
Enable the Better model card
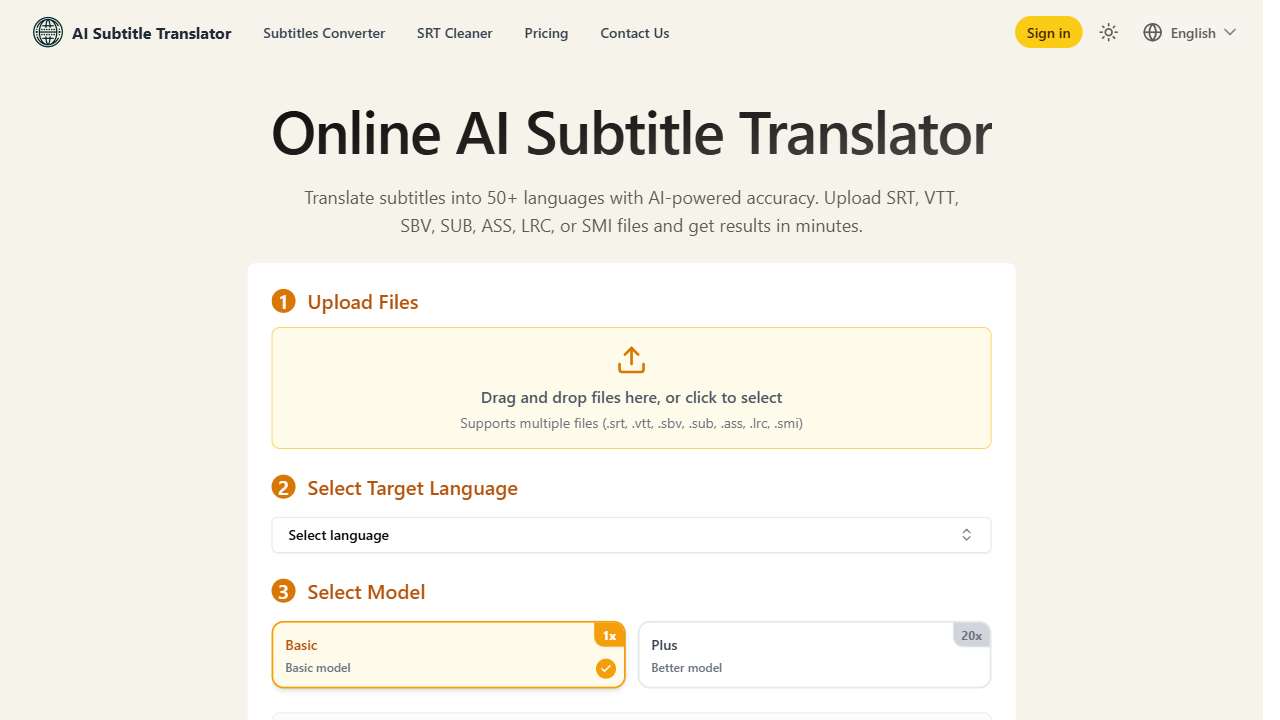point(814,654)
